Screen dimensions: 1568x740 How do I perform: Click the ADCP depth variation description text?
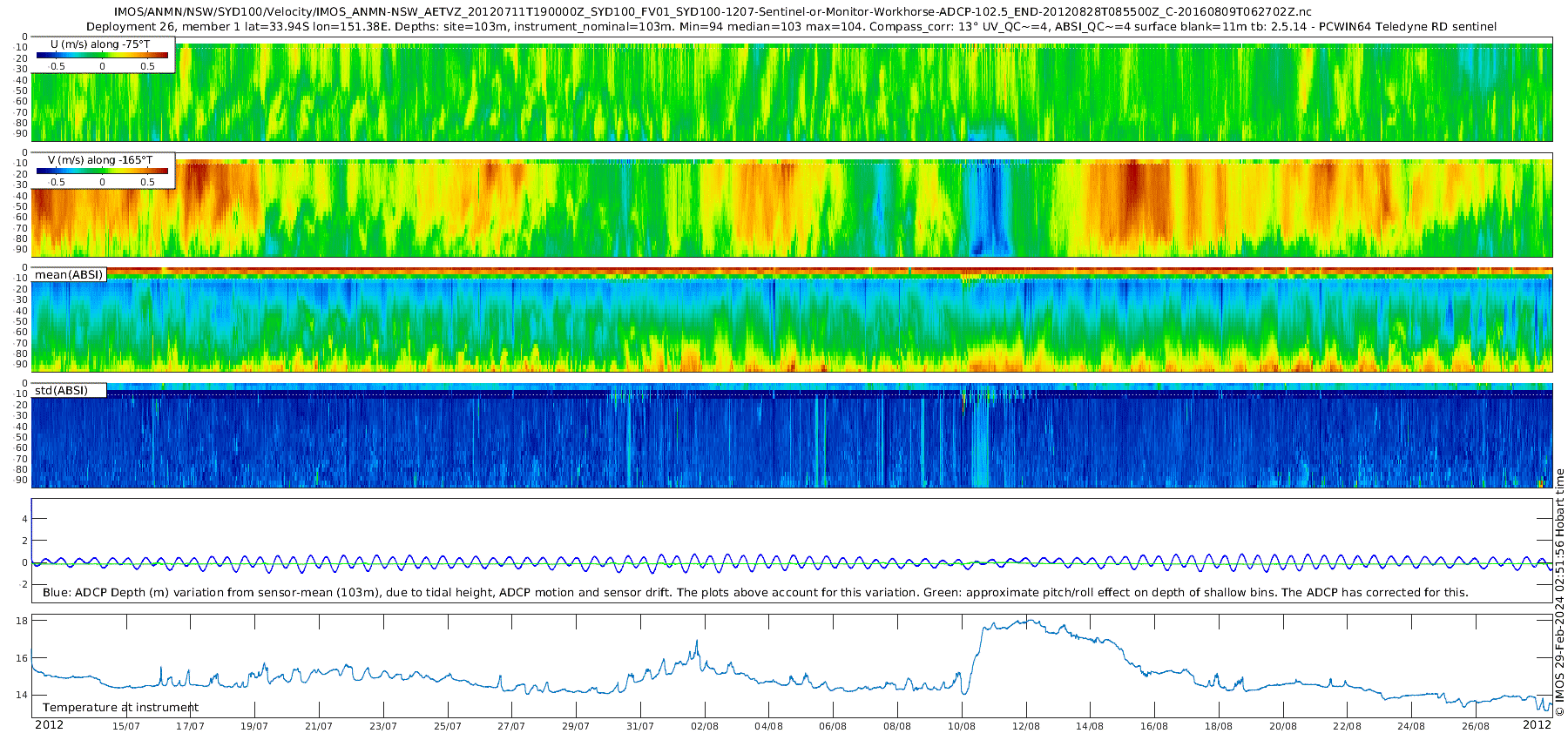click(755, 592)
